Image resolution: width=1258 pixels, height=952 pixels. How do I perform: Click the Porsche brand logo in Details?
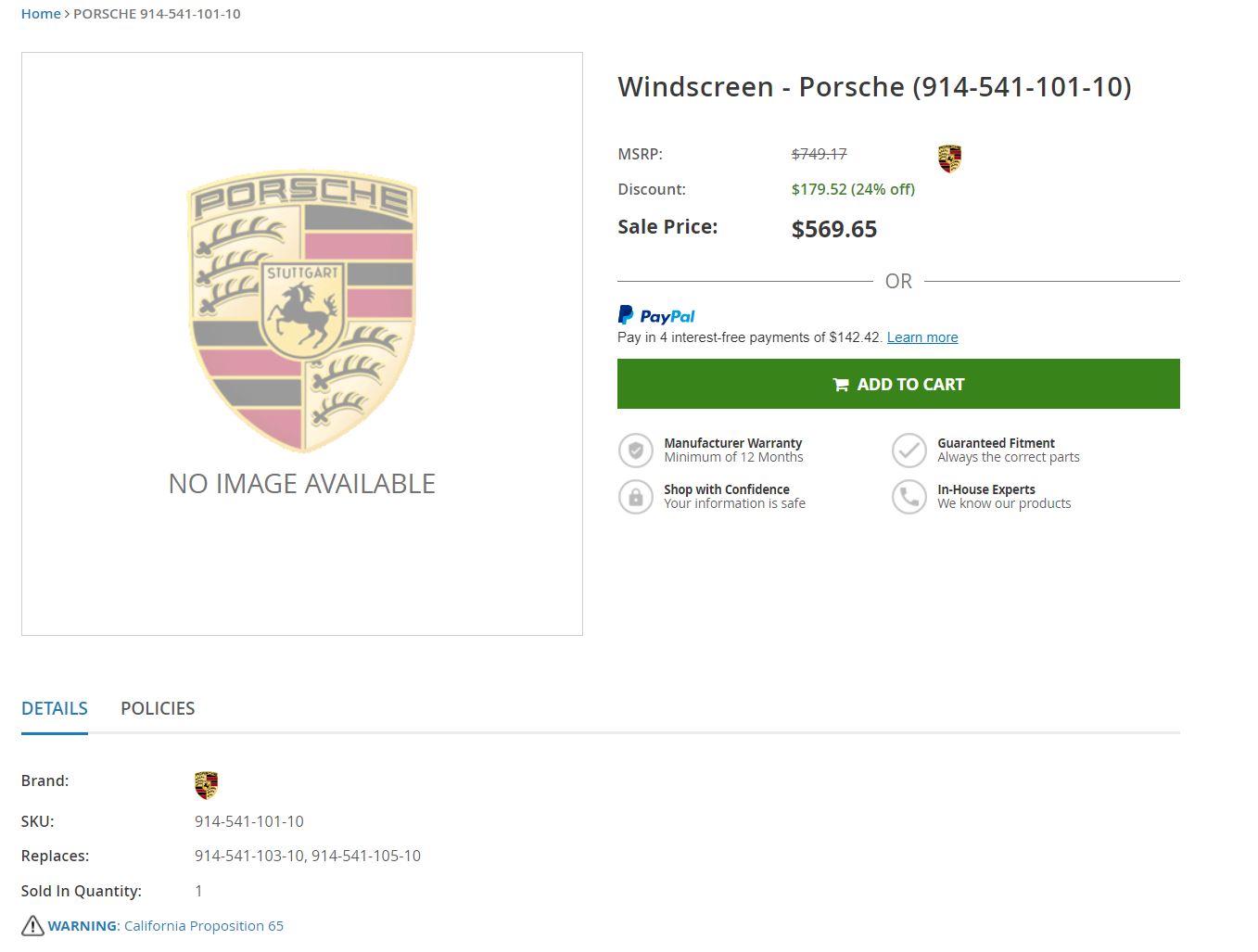206,785
